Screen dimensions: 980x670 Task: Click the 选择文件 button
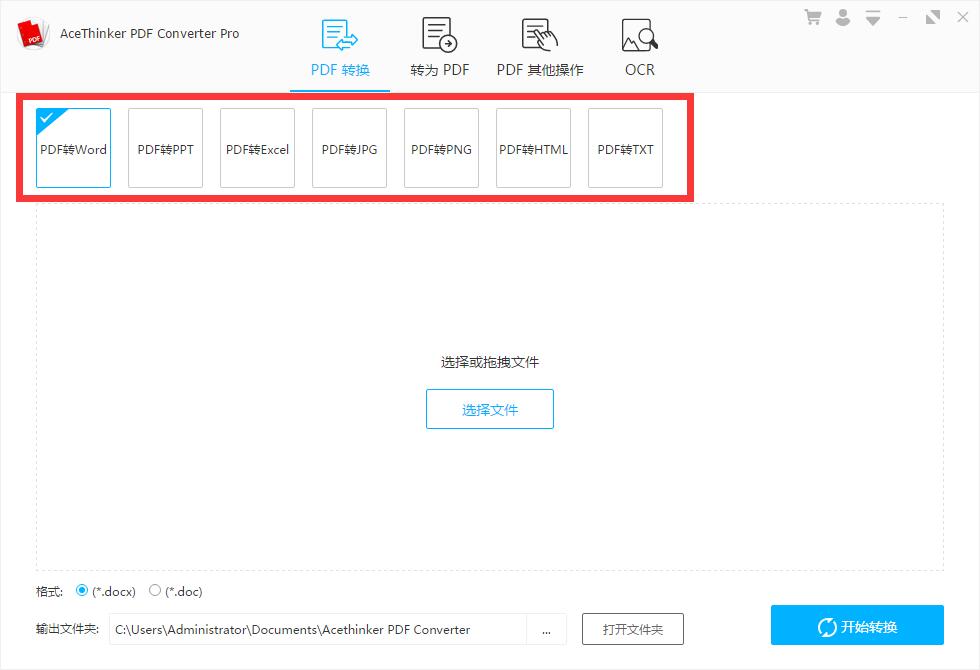[490, 409]
